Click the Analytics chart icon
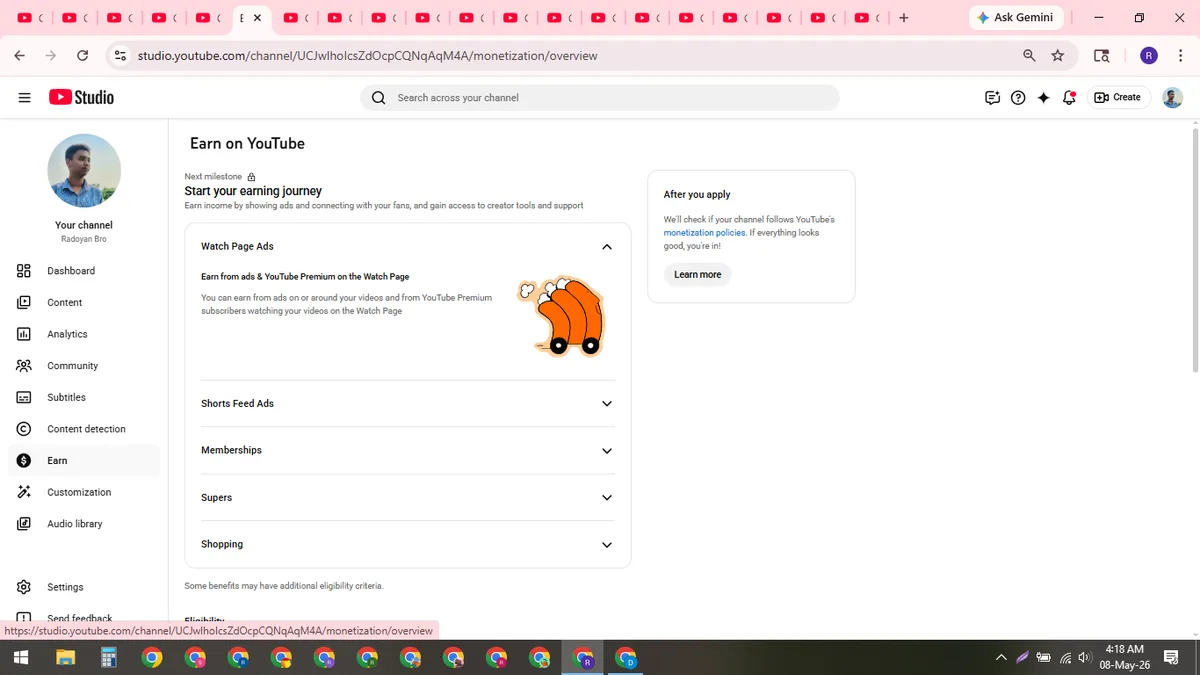 24,334
